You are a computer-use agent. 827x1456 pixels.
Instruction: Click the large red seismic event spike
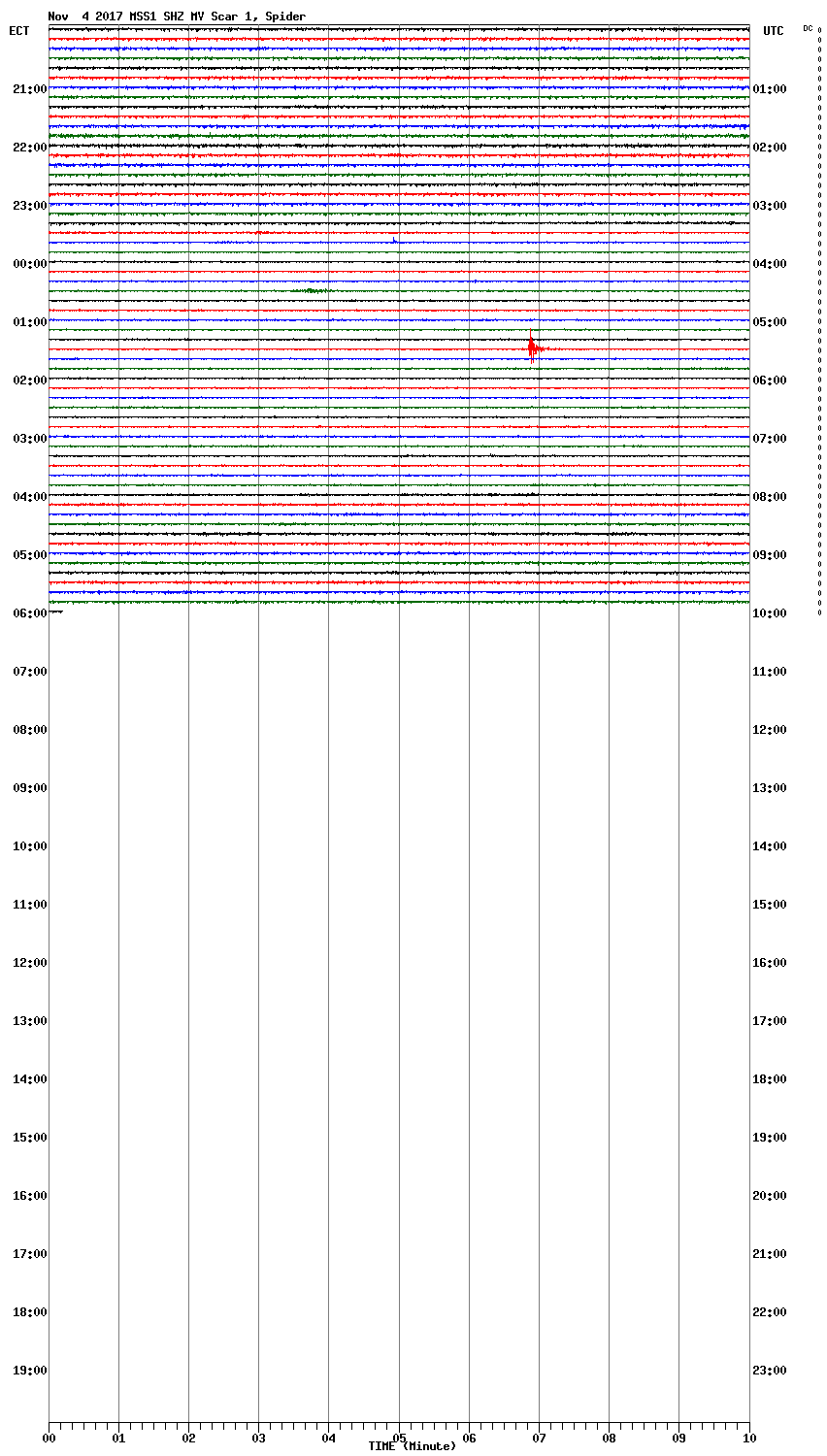532,347
